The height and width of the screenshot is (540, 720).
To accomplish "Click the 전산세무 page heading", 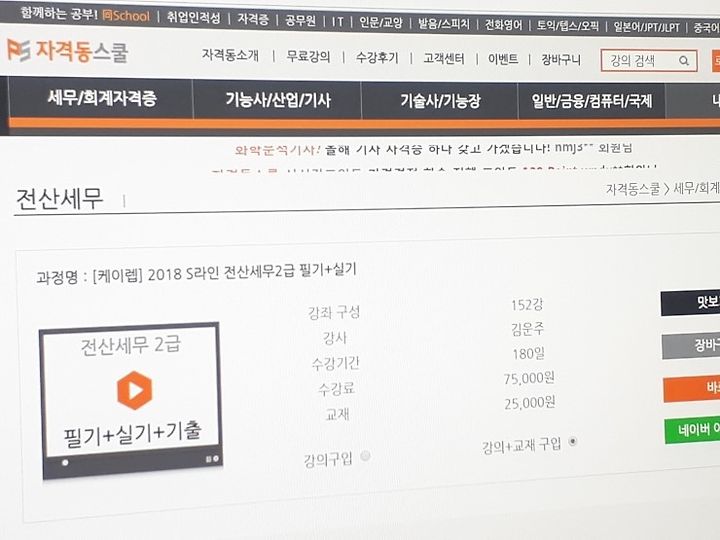I will tap(59, 199).
